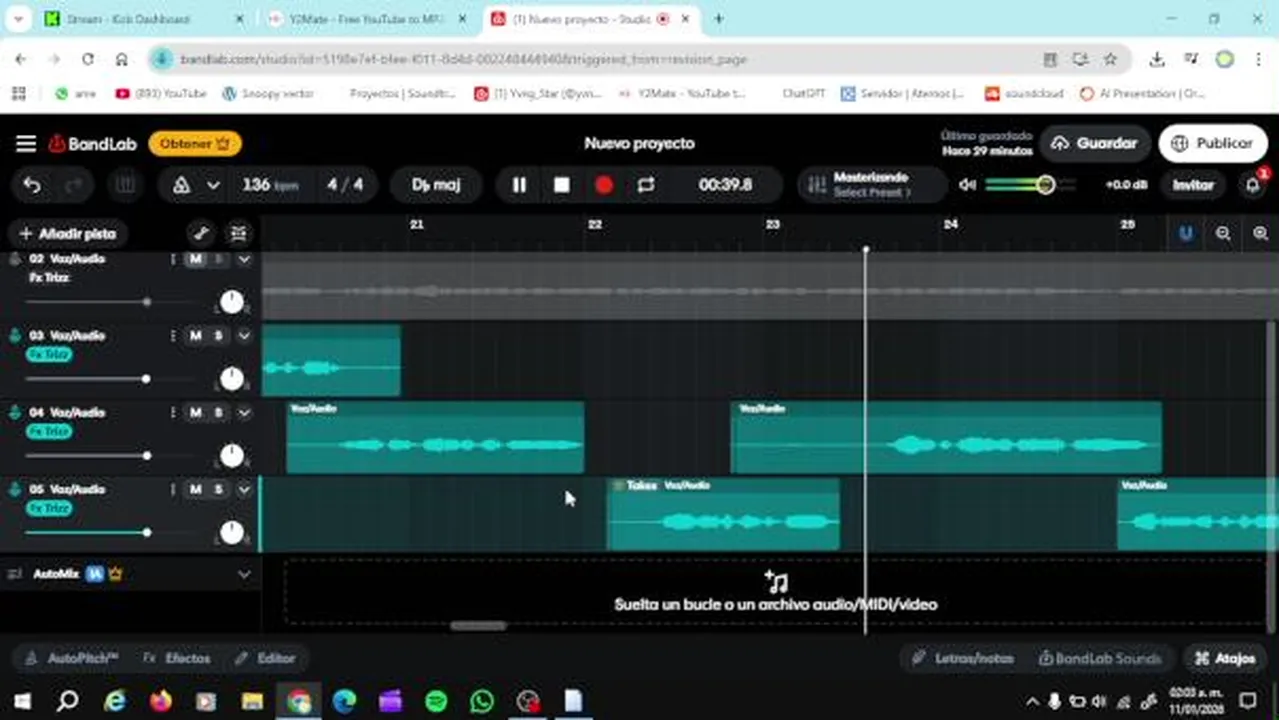The height and width of the screenshot is (720, 1279).
Task: Expand track 02 Voz/Audio options chevron
Action: [x=244, y=259]
